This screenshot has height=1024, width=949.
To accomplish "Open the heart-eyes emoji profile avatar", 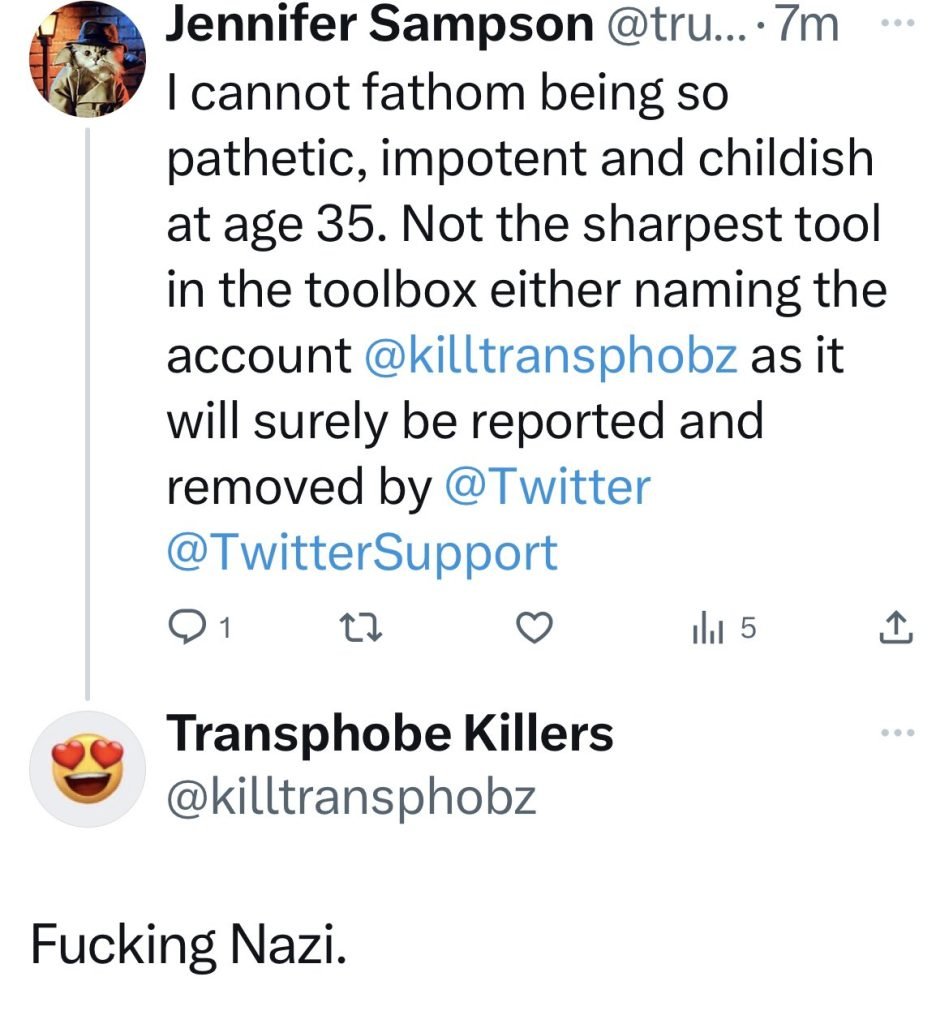I will (x=88, y=769).
